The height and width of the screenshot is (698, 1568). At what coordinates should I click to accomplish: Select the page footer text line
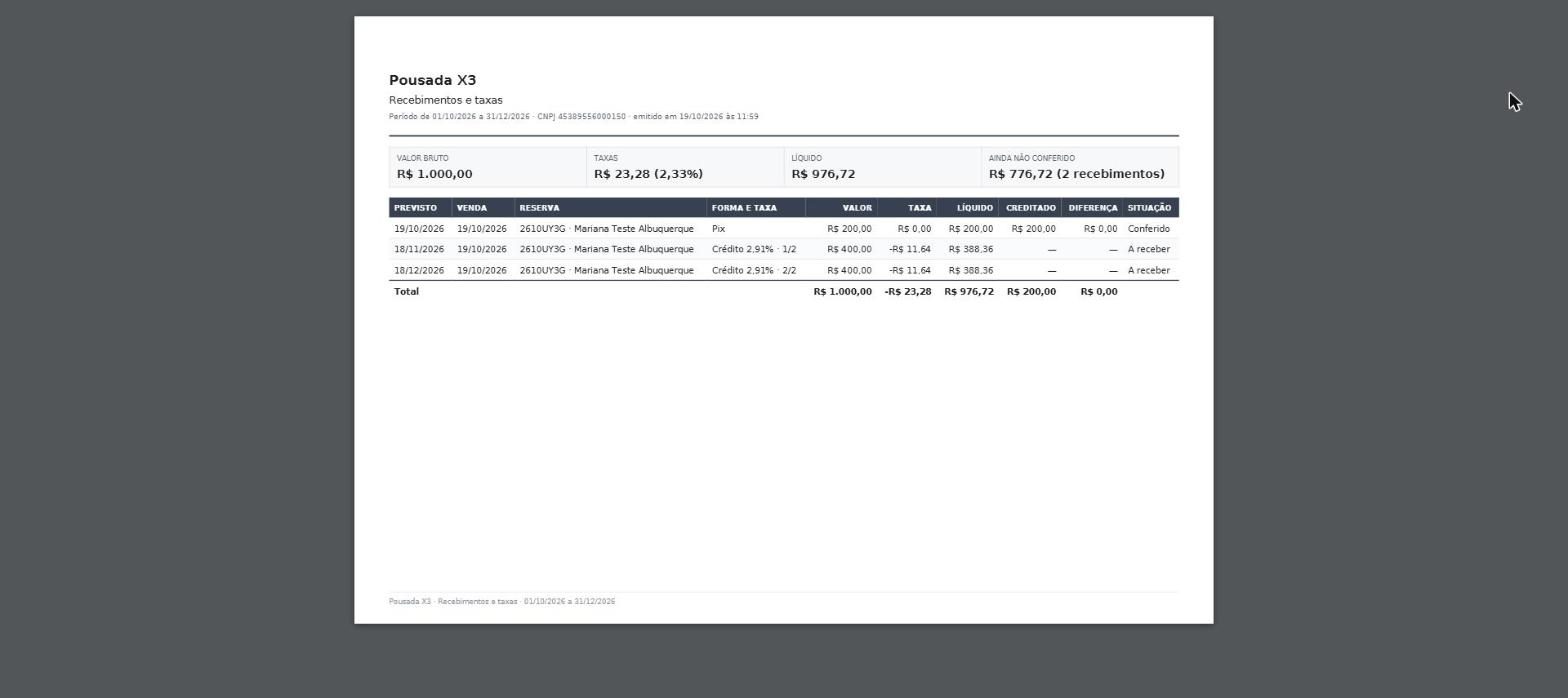[502, 601]
